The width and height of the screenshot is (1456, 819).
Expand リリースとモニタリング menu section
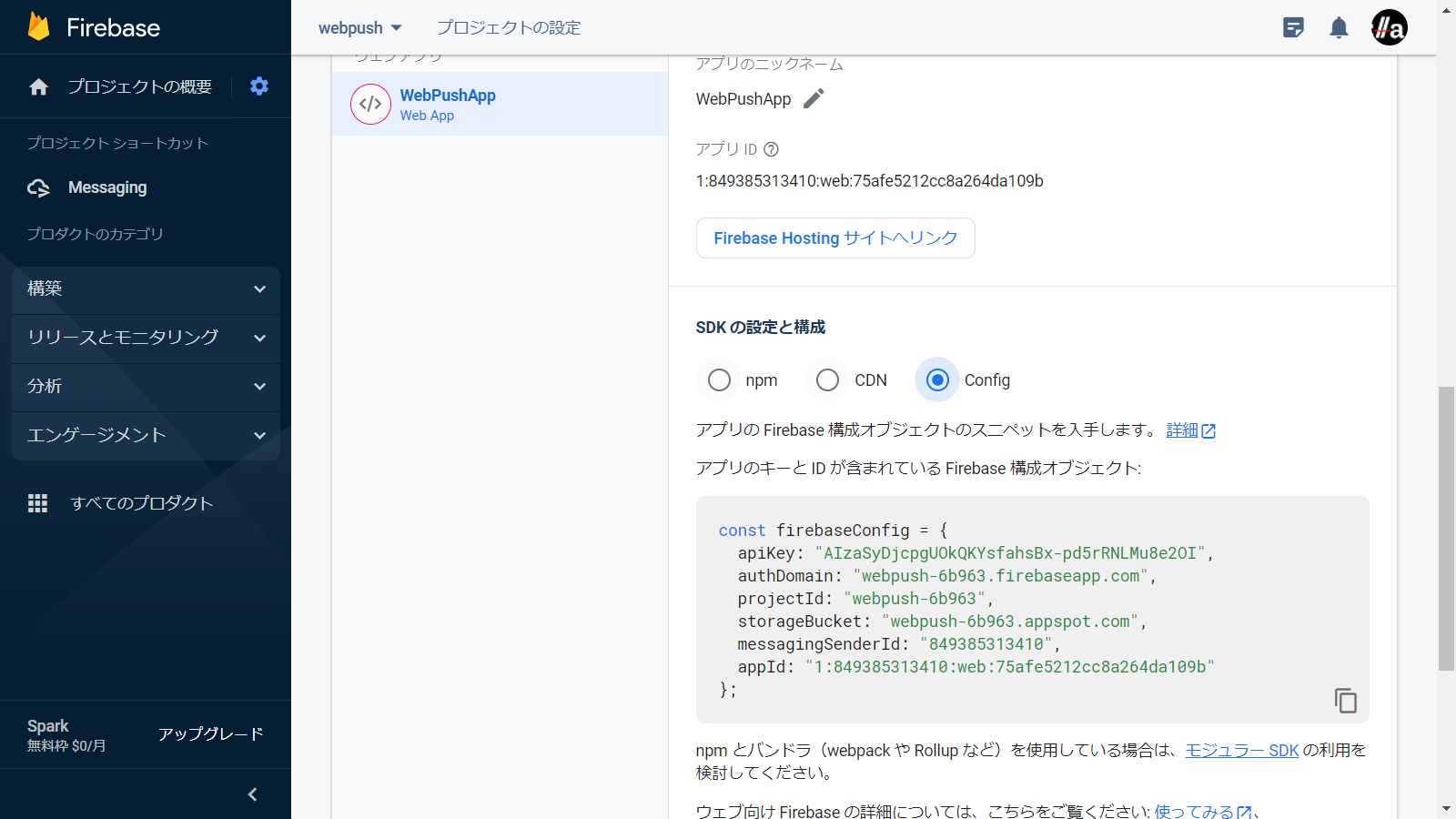point(146,338)
